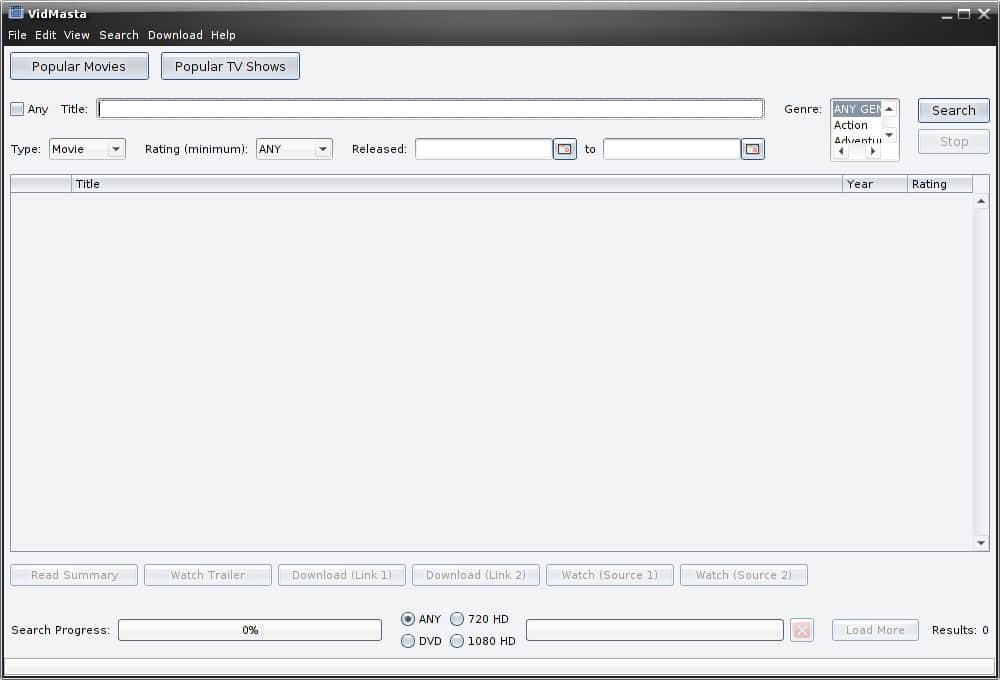Image resolution: width=1000 pixels, height=680 pixels.
Task: Open the Download menu
Action: coord(175,35)
